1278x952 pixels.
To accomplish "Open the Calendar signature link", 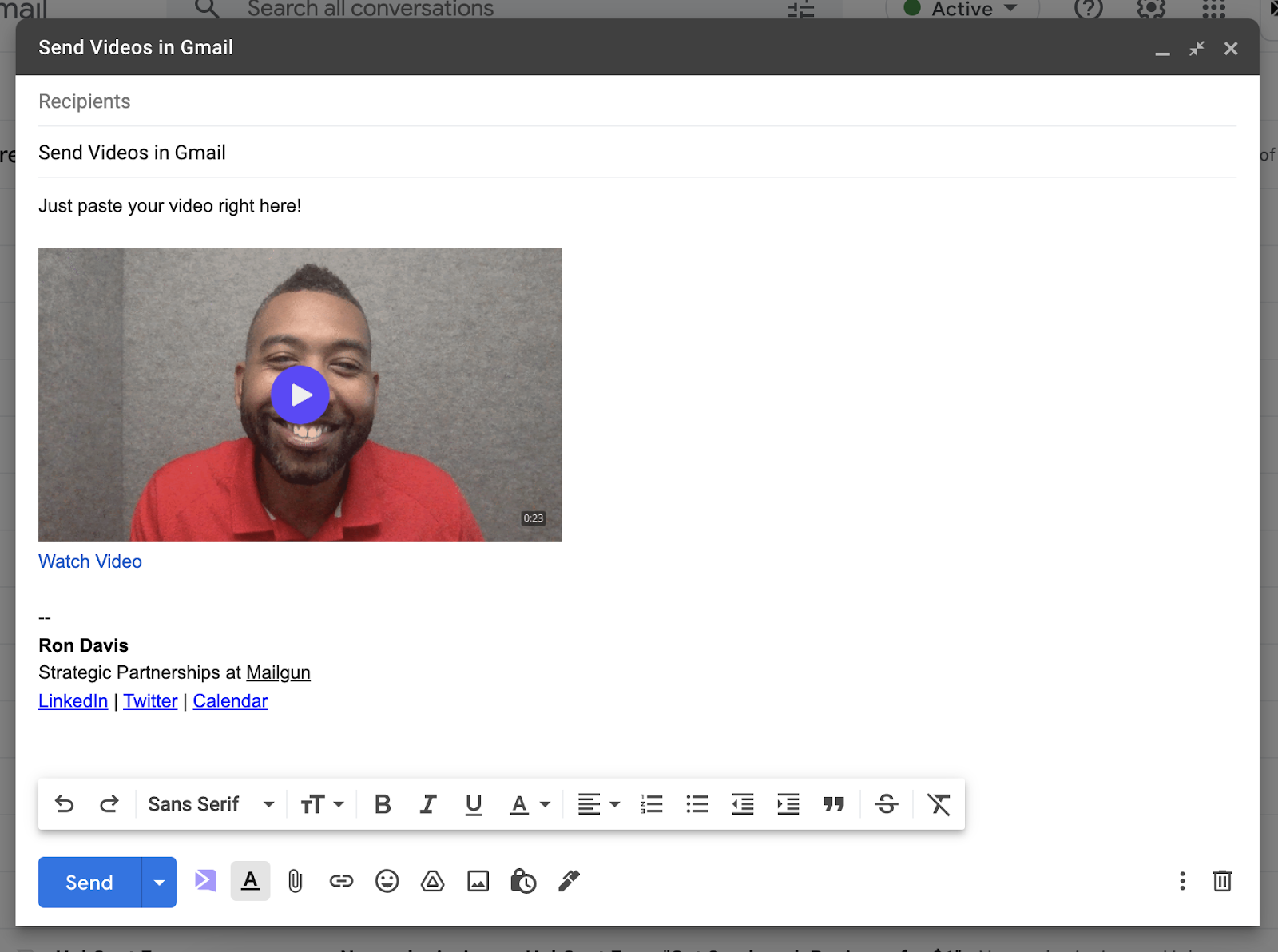I will point(230,701).
